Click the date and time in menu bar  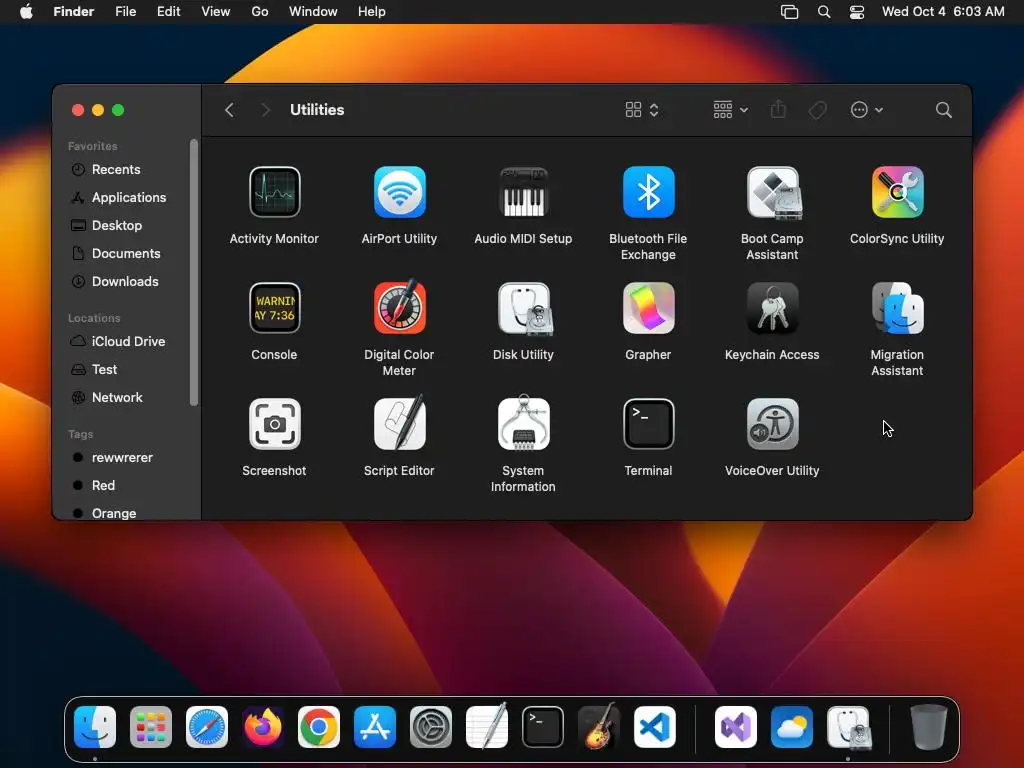pyautogui.click(x=943, y=12)
